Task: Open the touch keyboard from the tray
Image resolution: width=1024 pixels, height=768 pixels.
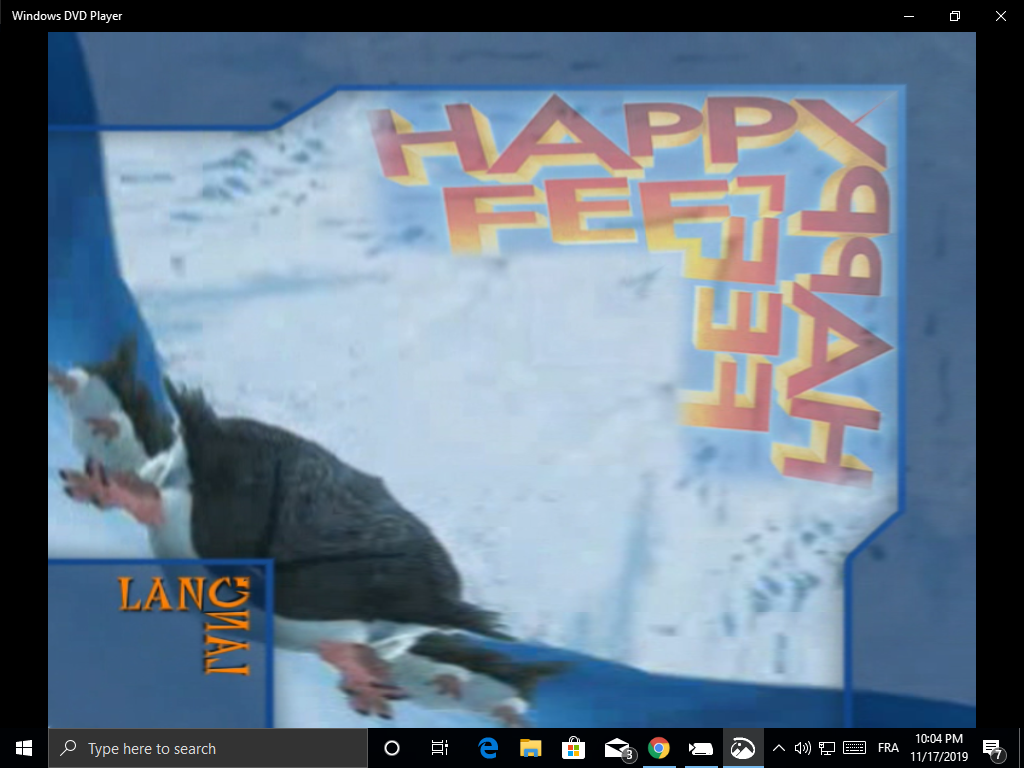Action: (854, 748)
